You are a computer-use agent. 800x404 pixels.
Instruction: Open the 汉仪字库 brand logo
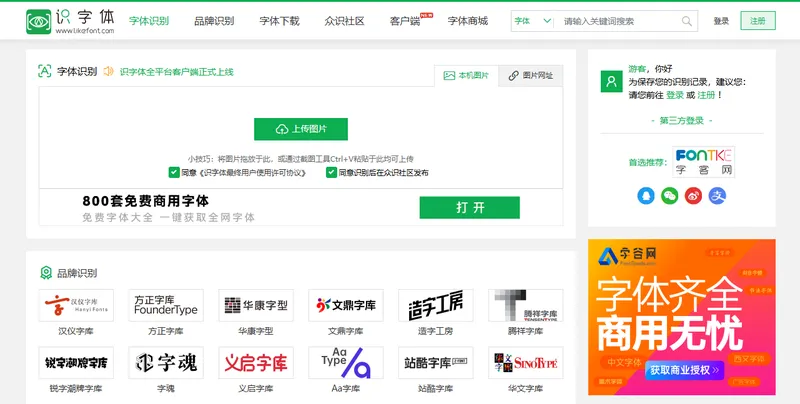tap(76, 306)
